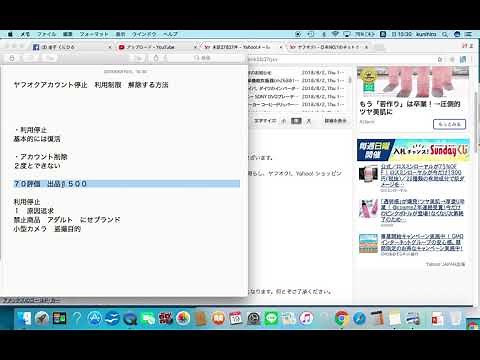
Task: Launch the Launchpad rocket icon in Dock
Action: click(x=42, y=319)
